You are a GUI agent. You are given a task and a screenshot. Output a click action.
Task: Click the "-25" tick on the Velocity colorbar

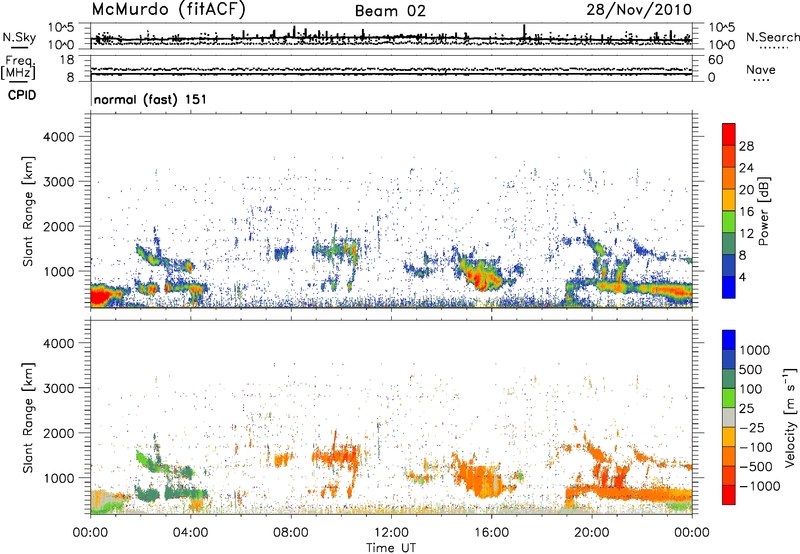pos(750,427)
